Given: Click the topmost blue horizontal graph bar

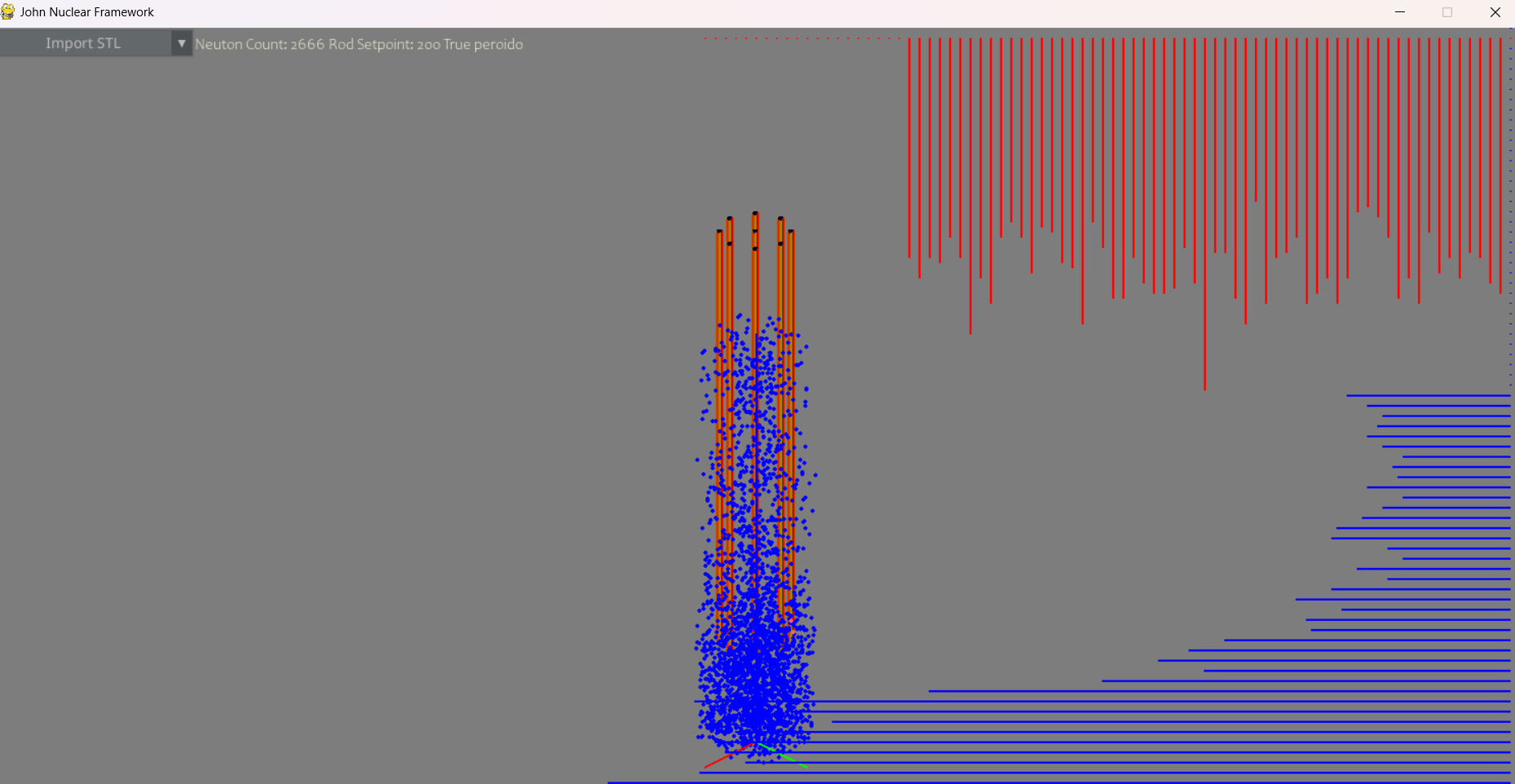Looking at the screenshot, I should pos(1427,395).
